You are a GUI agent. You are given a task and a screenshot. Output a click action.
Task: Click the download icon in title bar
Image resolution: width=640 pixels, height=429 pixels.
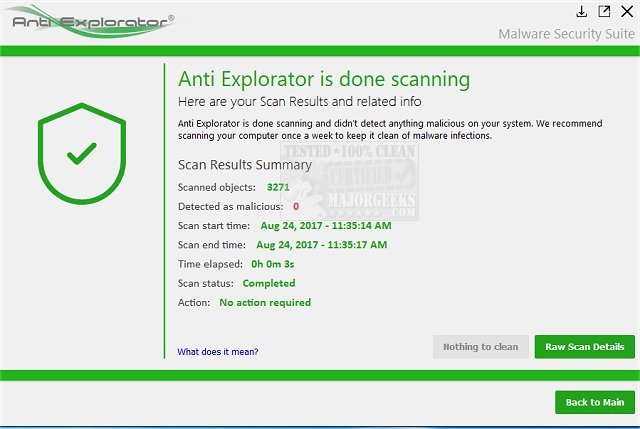point(582,11)
